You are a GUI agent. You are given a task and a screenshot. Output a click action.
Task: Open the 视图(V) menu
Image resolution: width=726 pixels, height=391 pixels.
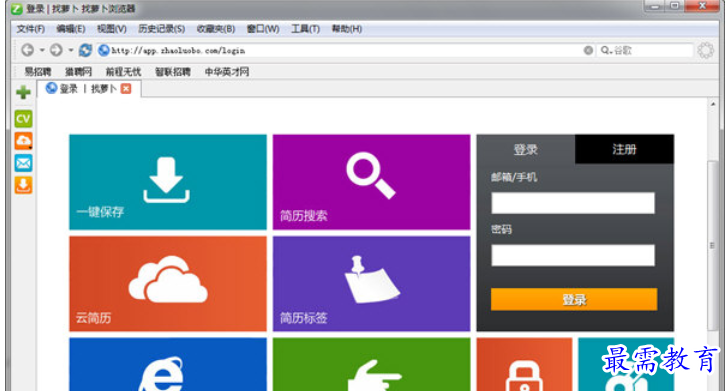coord(112,29)
